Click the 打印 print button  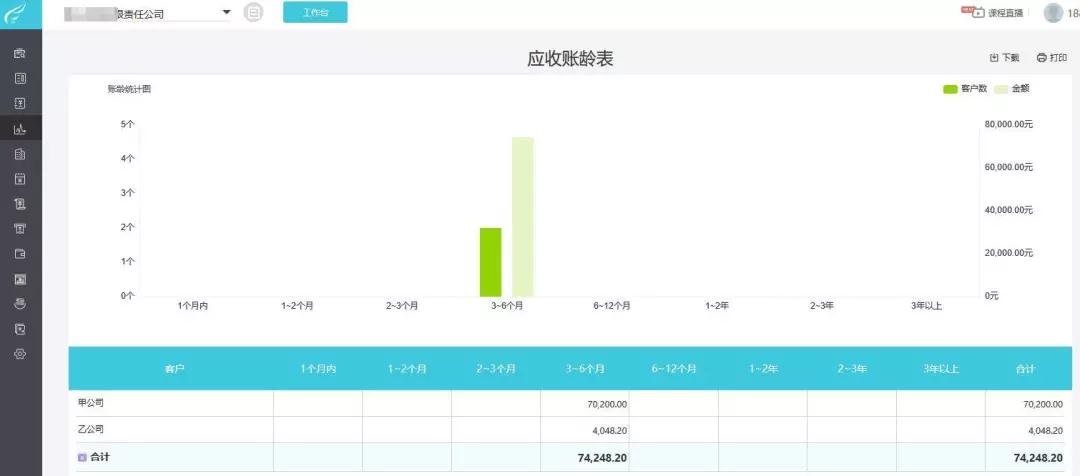(1052, 58)
